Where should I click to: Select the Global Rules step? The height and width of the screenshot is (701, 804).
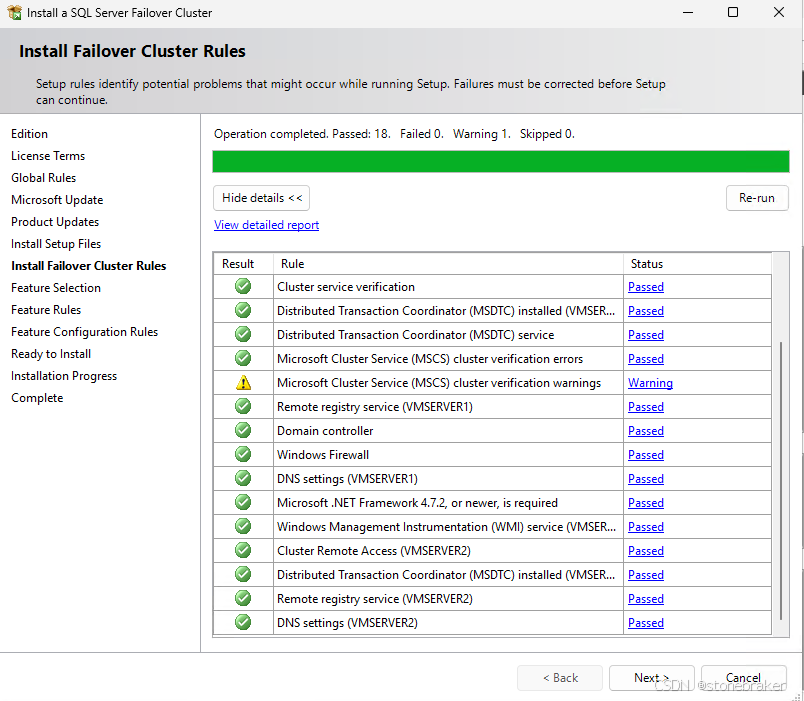coord(44,178)
